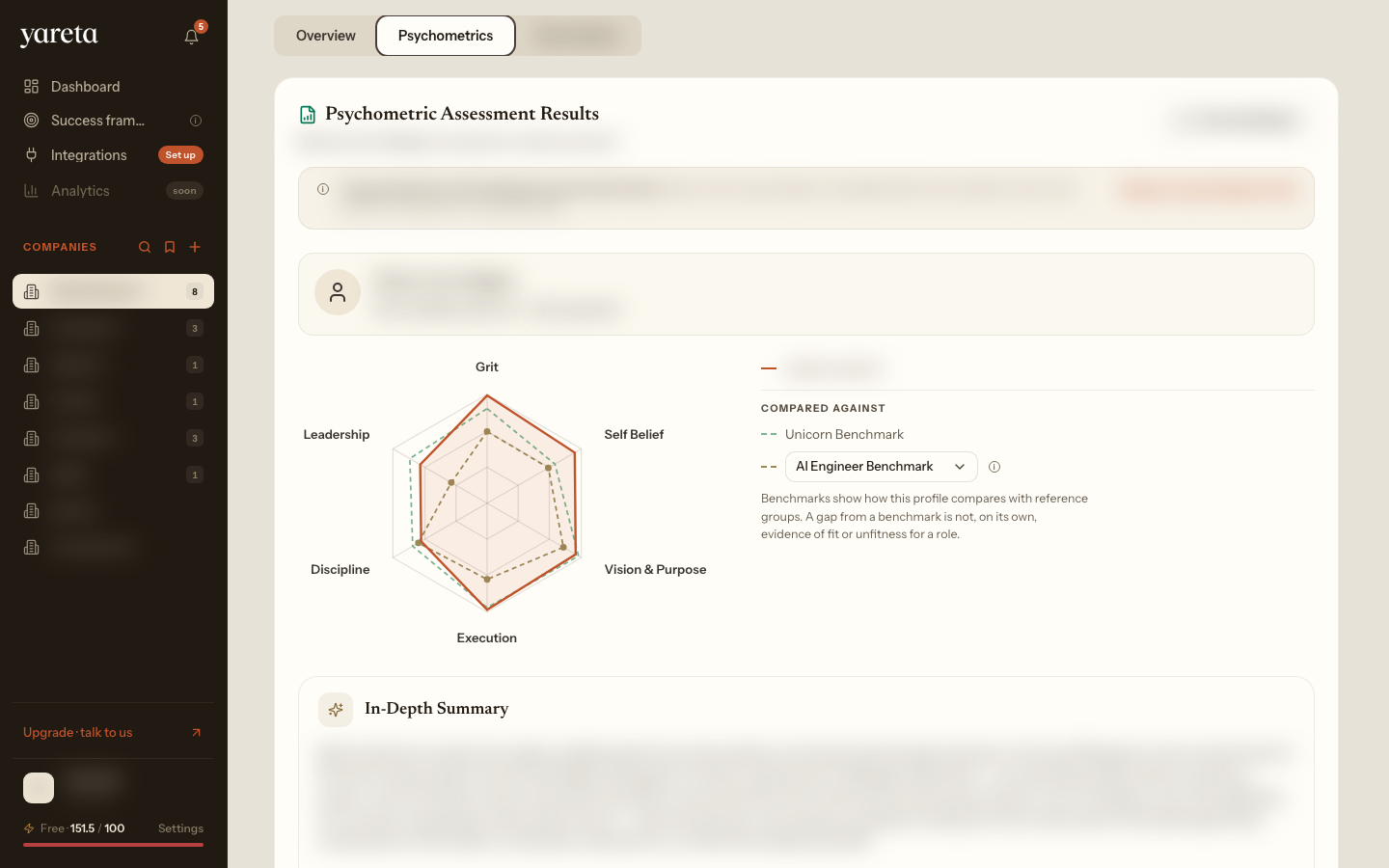Open the notifications bell with 5 badge

pyautogui.click(x=192, y=36)
